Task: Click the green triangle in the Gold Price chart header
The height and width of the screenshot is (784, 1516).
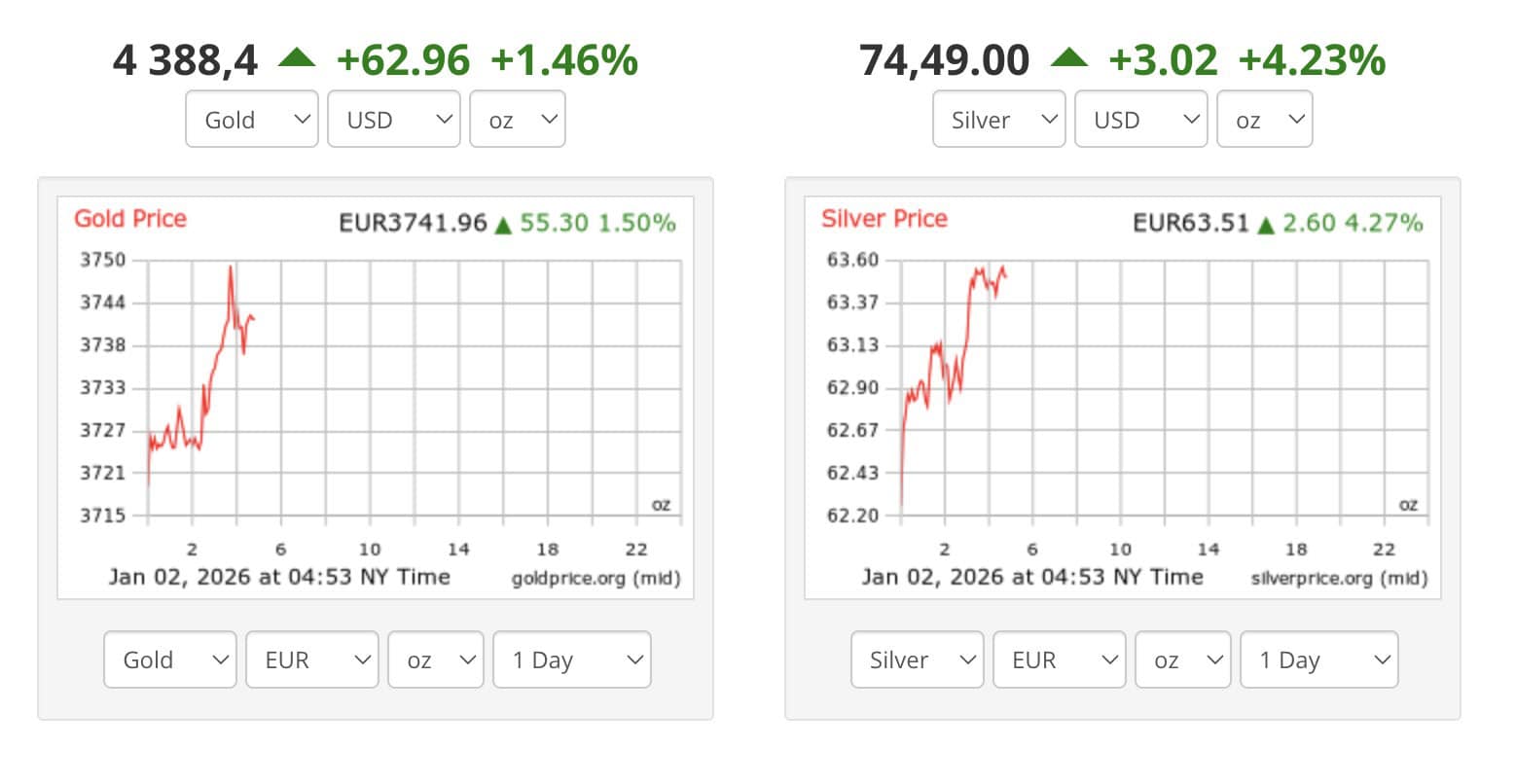Action: tap(503, 226)
